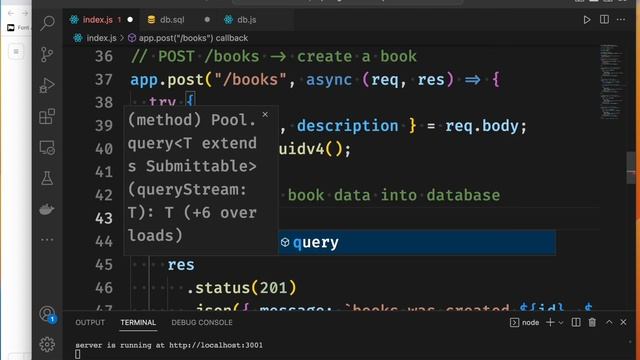The width and height of the screenshot is (640, 360).
Task: Show additional views ellipsis in activity bar
Action: click(47, 240)
